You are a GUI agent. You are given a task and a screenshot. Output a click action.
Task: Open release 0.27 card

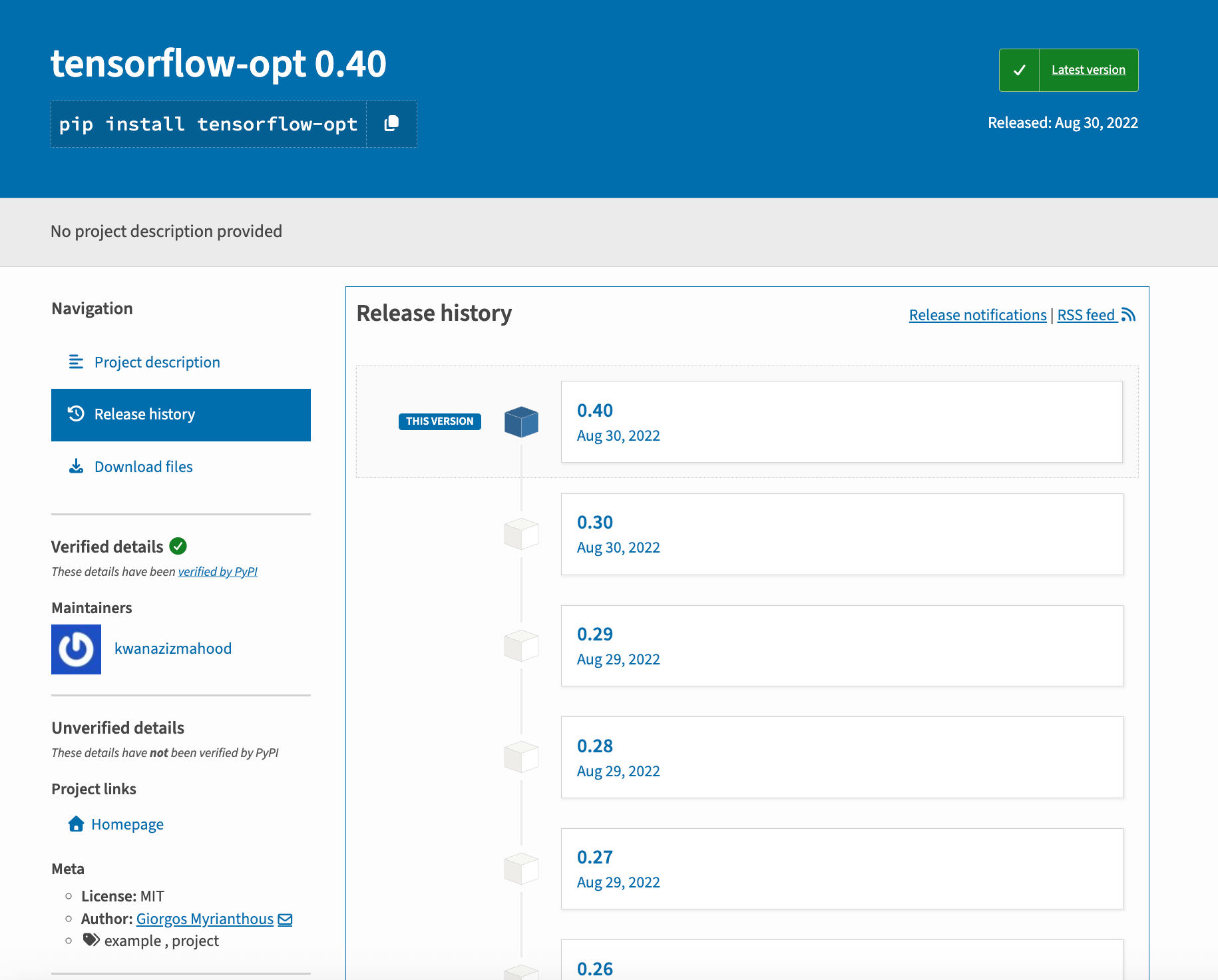[x=842, y=869]
